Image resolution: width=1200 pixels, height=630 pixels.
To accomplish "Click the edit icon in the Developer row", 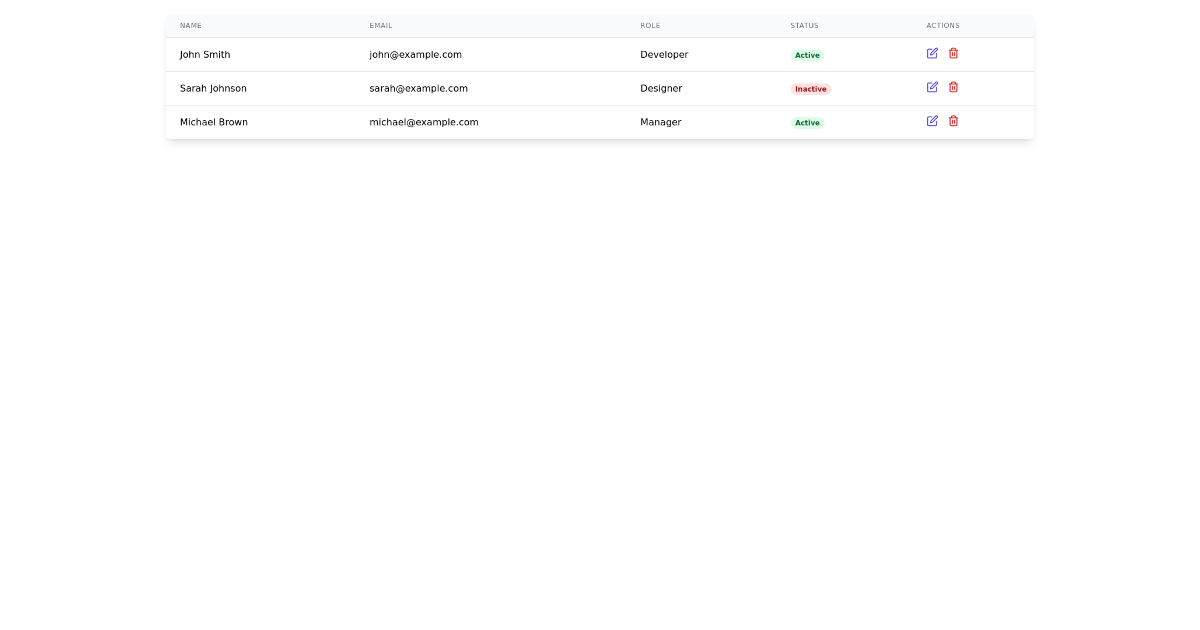I will tap(932, 53).
